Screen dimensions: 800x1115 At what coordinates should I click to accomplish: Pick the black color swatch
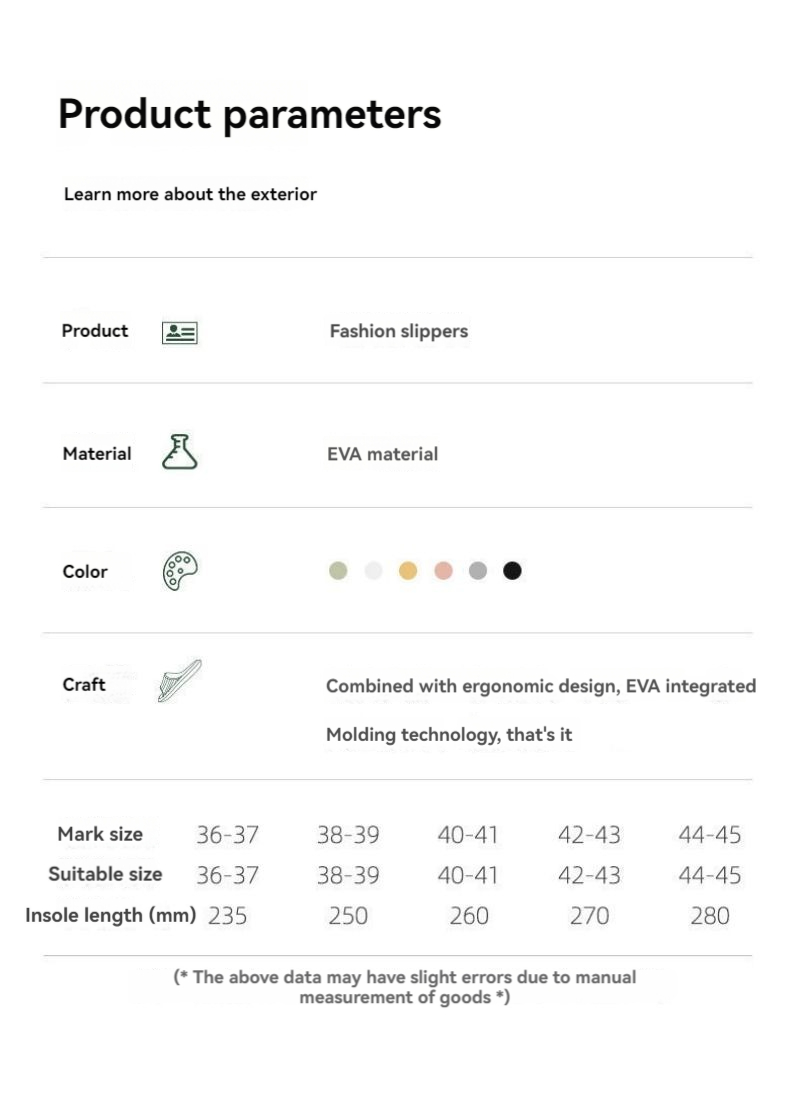(x=512, y=571)
